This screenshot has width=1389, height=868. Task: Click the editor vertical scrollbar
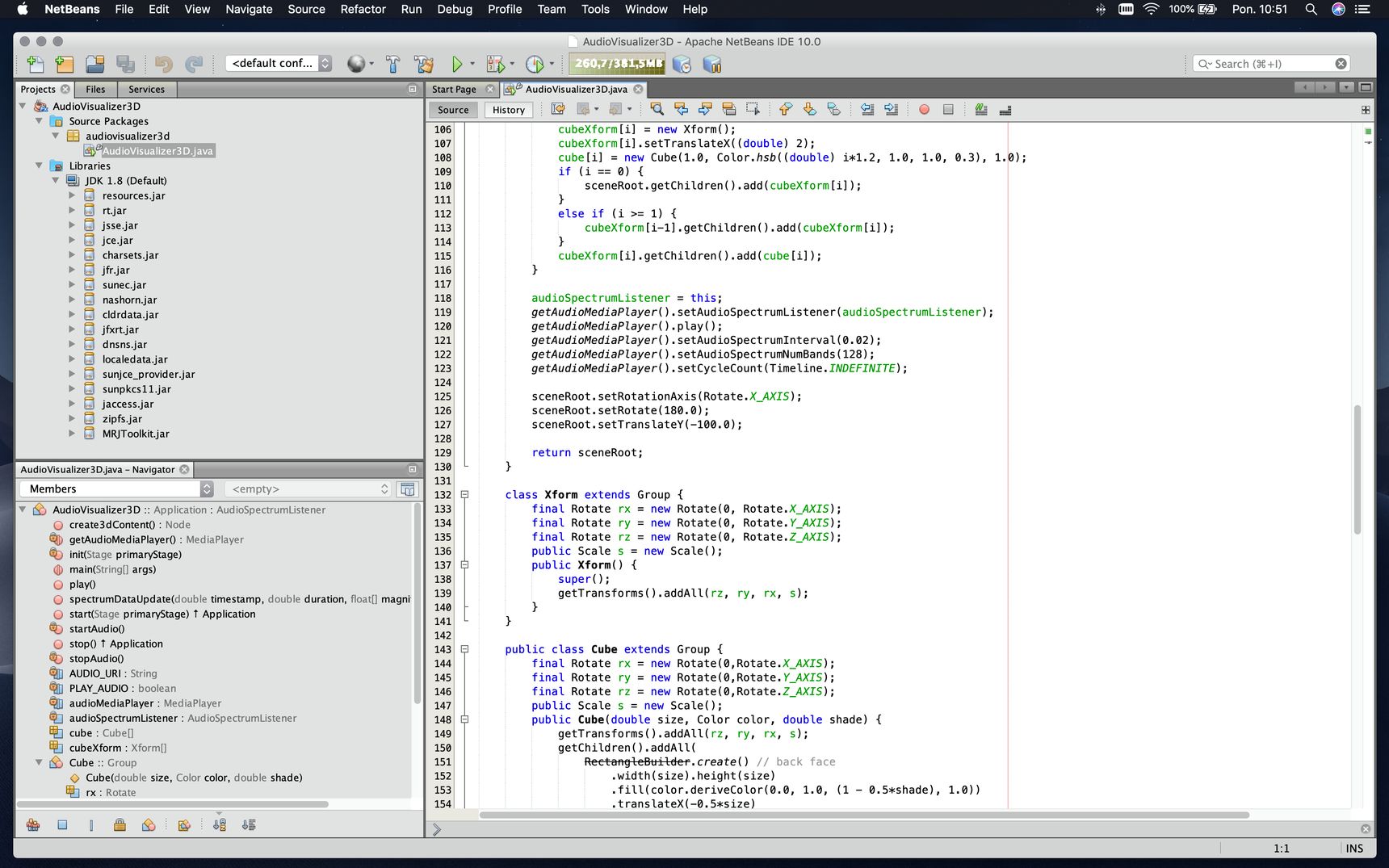(x=1357, y=468)
